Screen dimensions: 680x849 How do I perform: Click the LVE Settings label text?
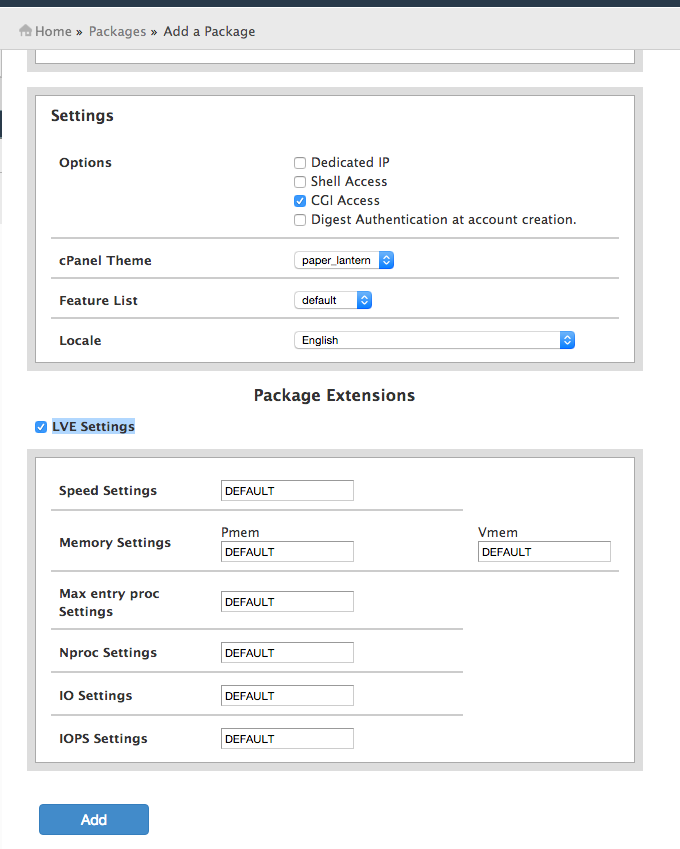click(93, 427)
